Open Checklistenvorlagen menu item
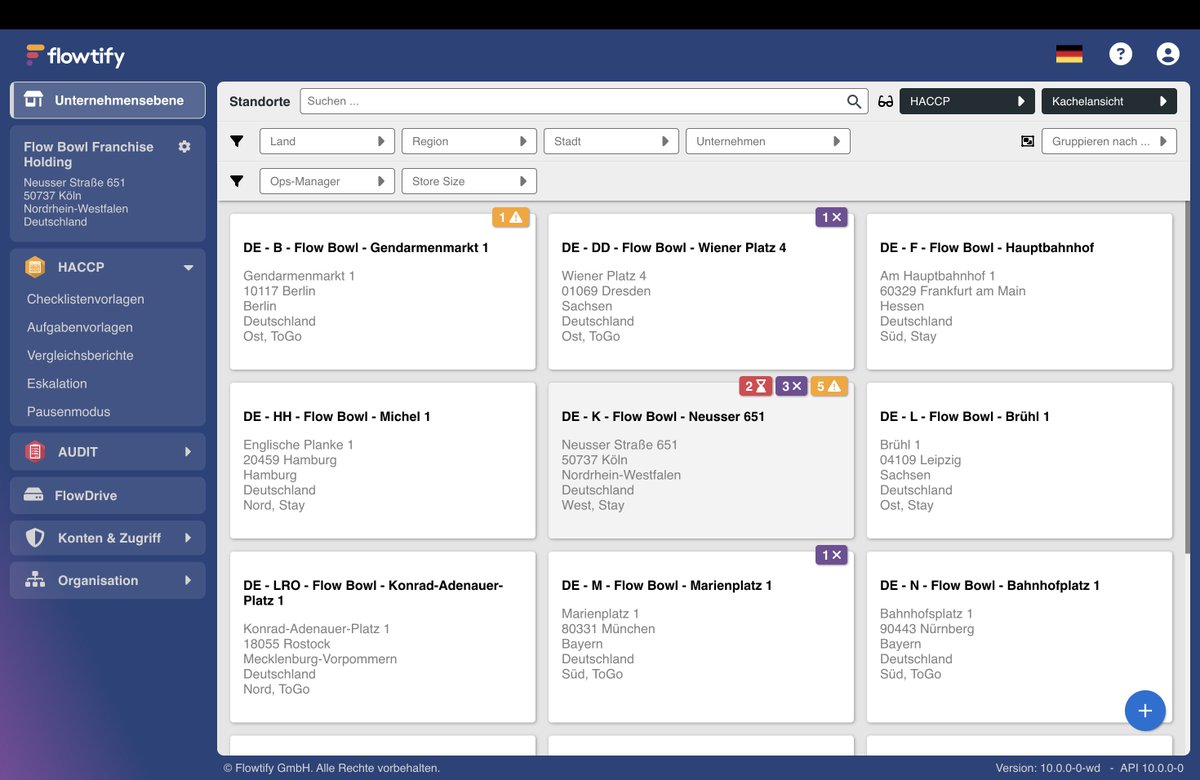Image resolution: width=1200 pixels, height=780 pixels. [86, 299]
